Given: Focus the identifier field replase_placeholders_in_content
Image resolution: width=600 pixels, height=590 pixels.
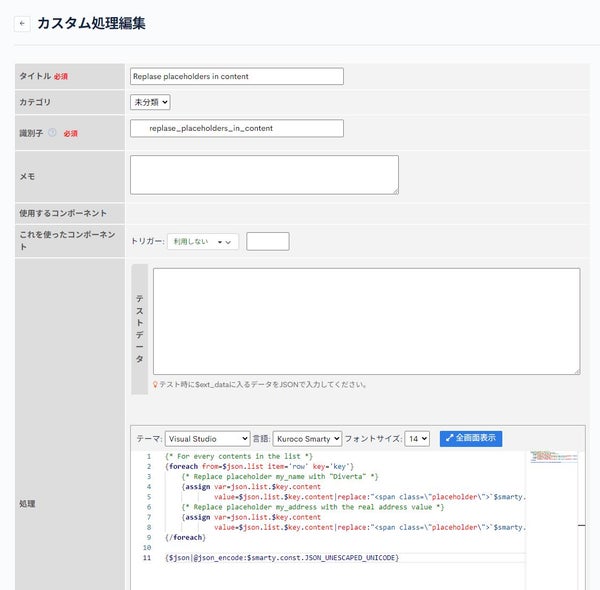Looking at the screenshot, I should [x=236, y=128].
